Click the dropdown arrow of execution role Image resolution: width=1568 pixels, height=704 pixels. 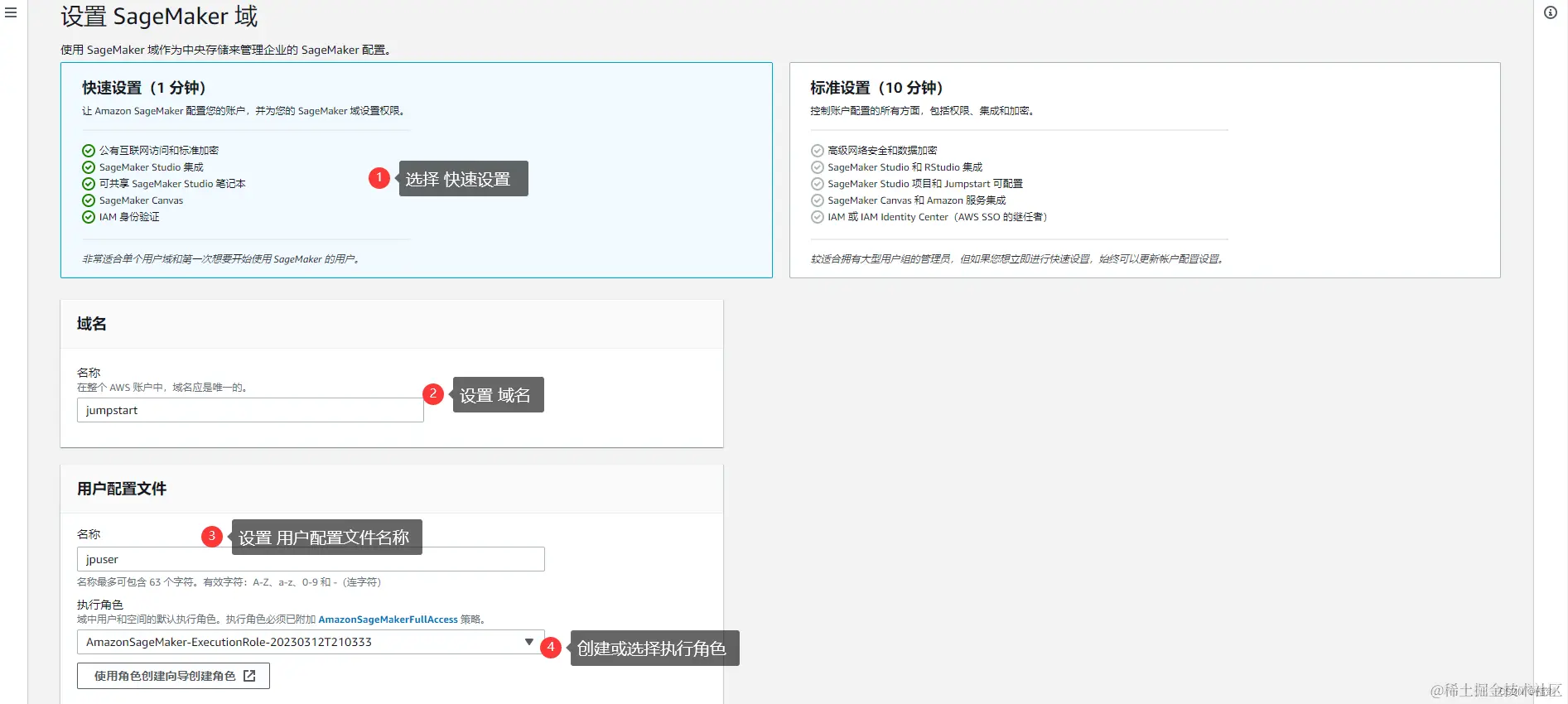pyautogui.click(x=529, y=642)
